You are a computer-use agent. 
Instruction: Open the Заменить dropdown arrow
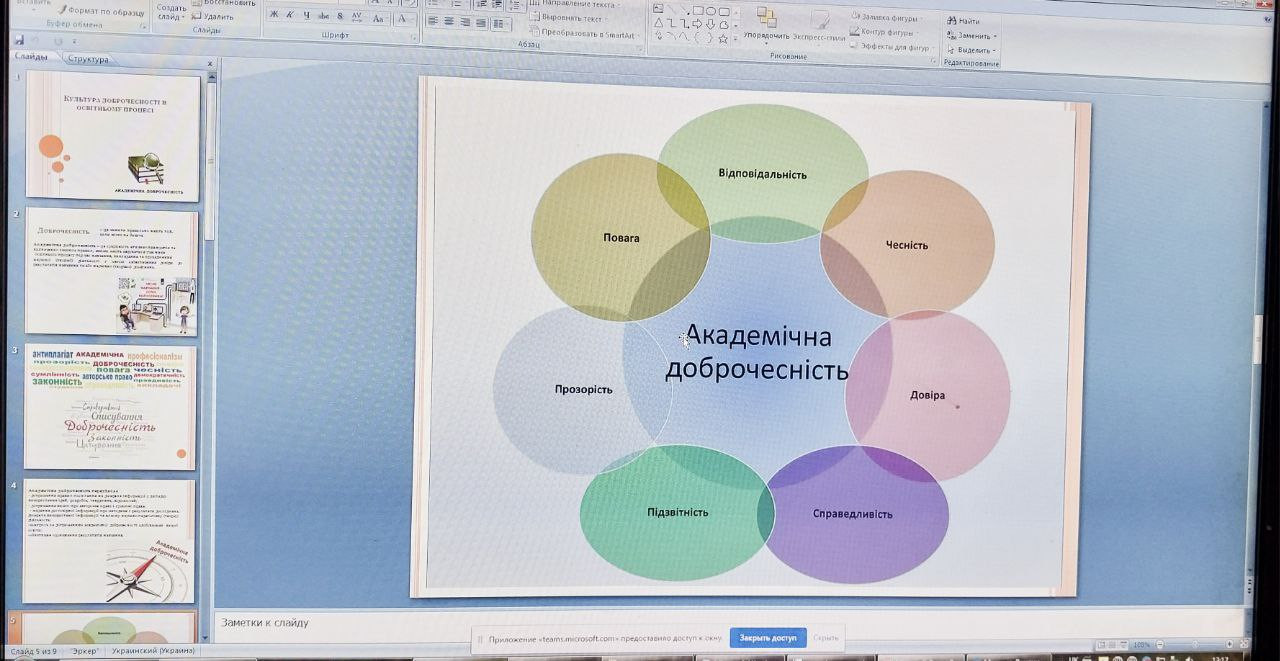click(996, 36)
